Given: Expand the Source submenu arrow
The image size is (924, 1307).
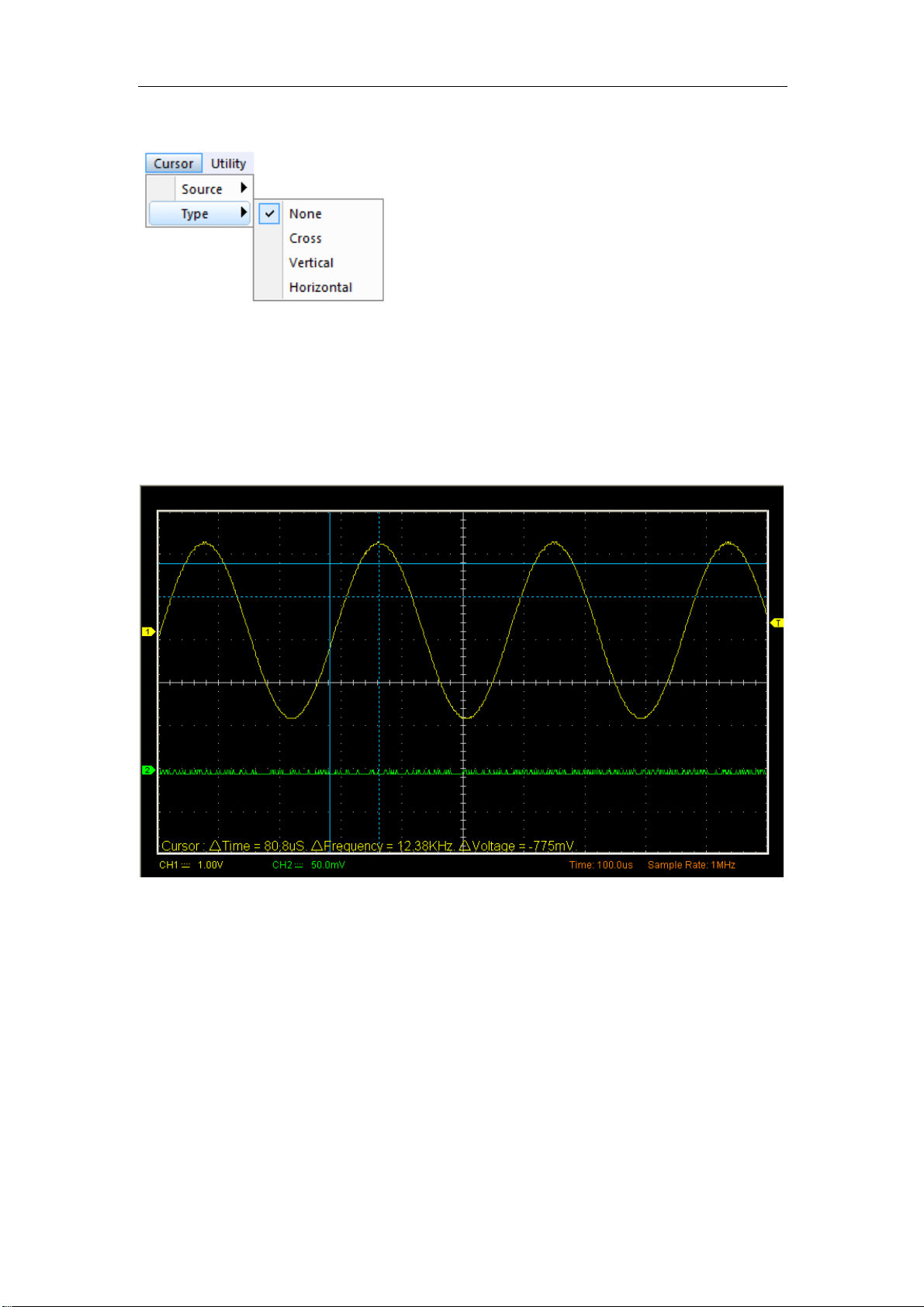Looking at the screenshot, I should click(x=244, y=188).
